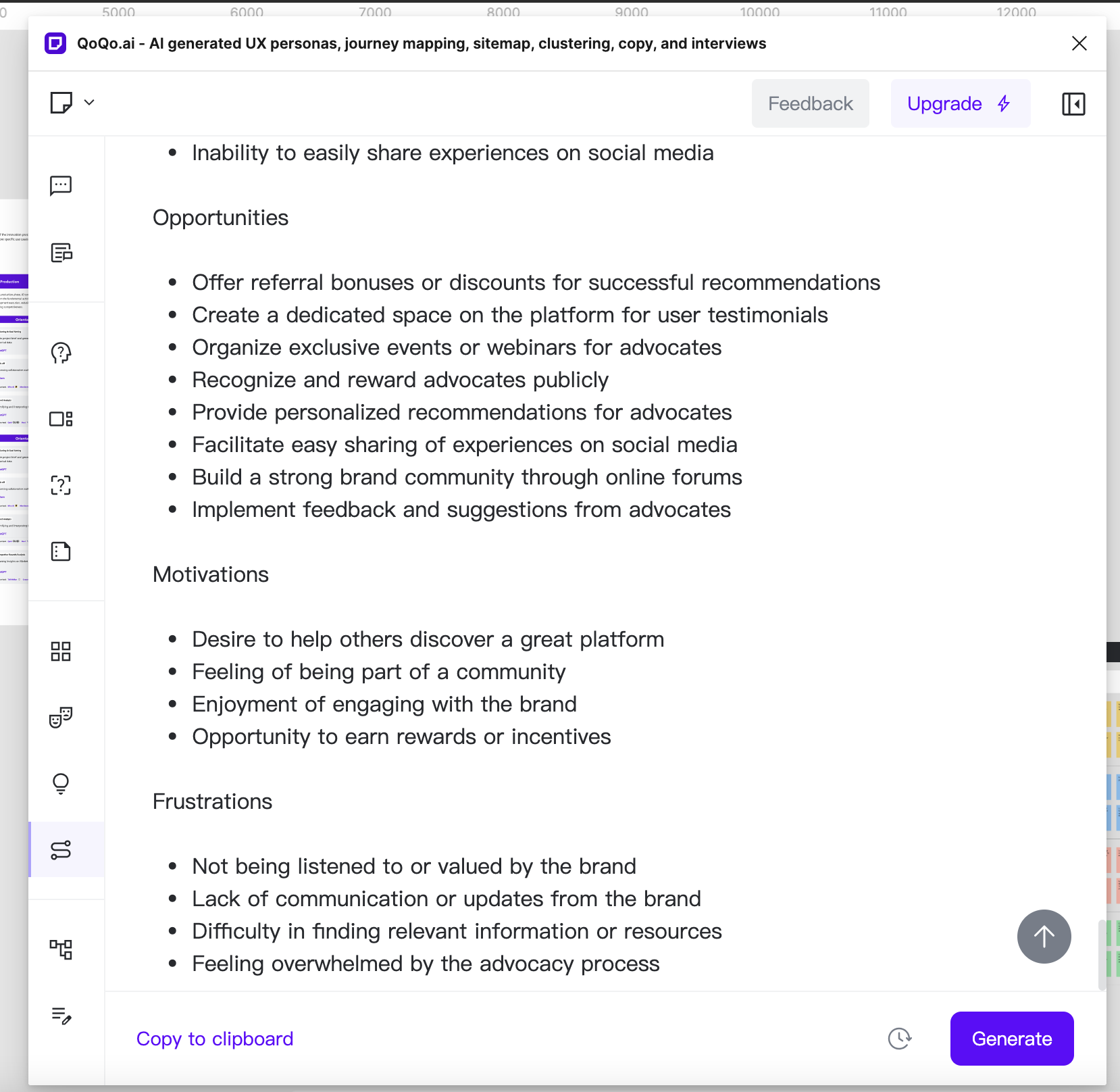Screen dimensions: 1120x1092
Task: Select the head with question mark icon
Action: click(61, 353)
